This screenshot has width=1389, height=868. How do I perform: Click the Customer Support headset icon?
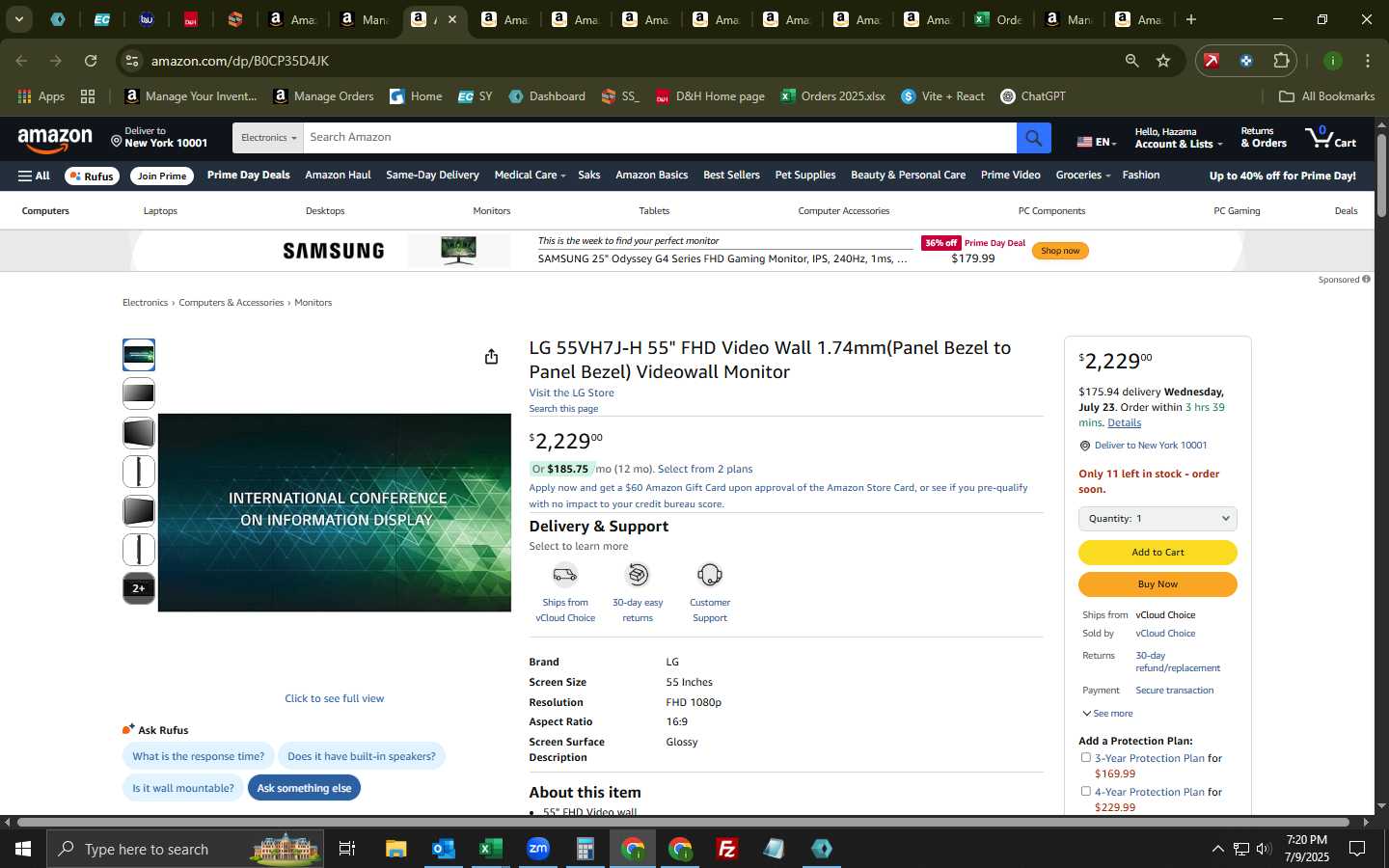[710, 575]
